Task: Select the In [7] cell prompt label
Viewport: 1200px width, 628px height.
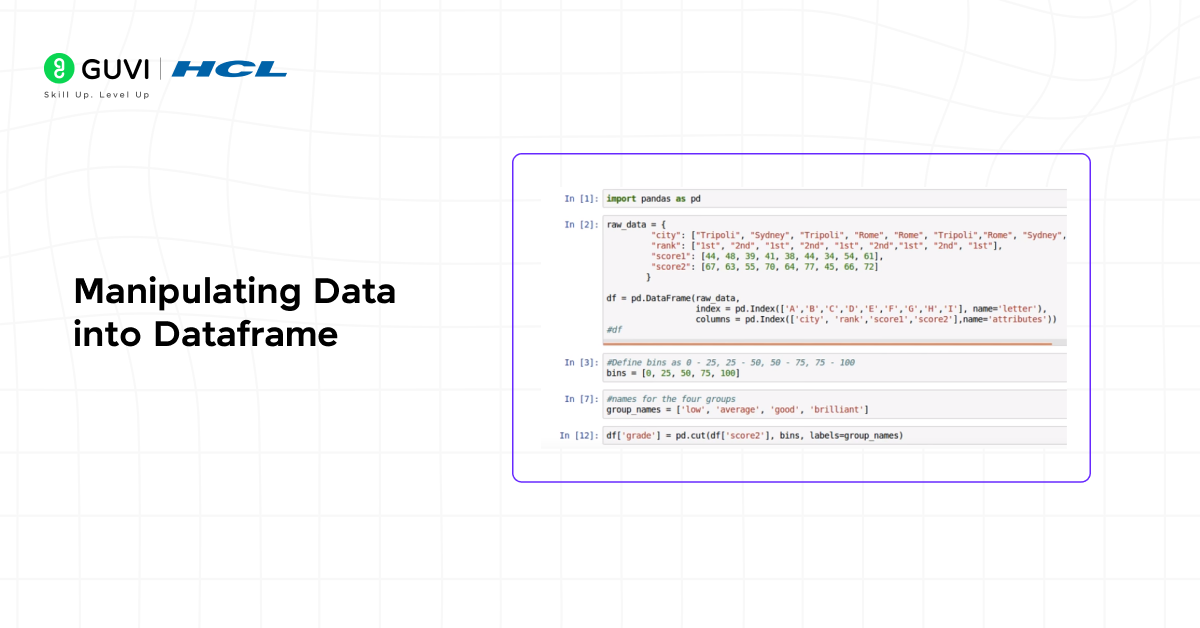Action: tap(580, 398)
